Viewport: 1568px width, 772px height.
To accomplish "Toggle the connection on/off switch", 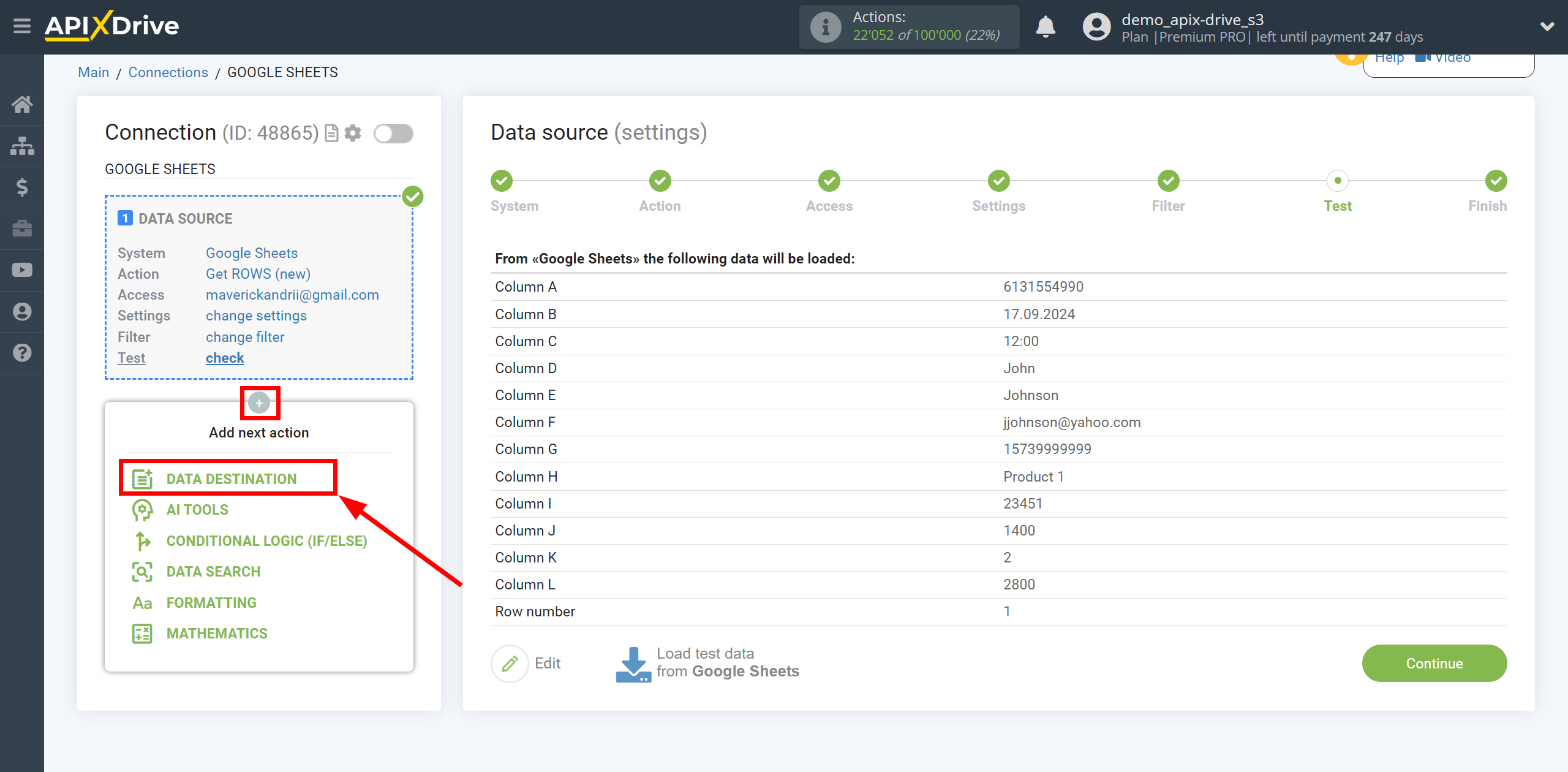I will point(393,133).
